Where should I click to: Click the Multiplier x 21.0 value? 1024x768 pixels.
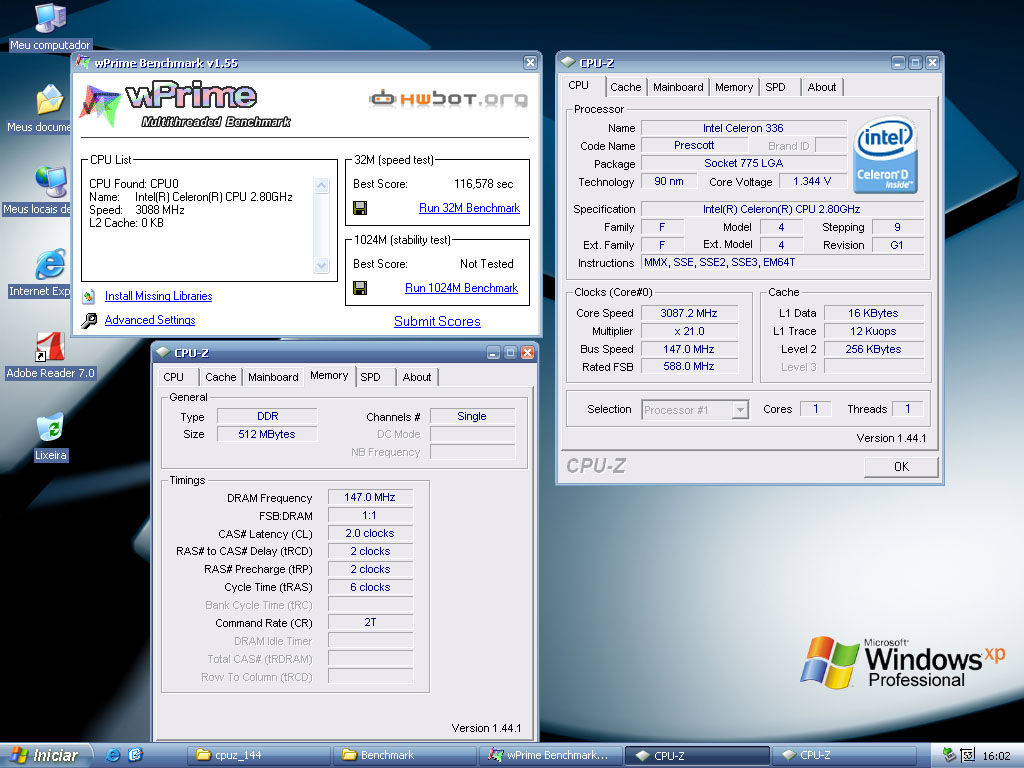tap(689, 331)
